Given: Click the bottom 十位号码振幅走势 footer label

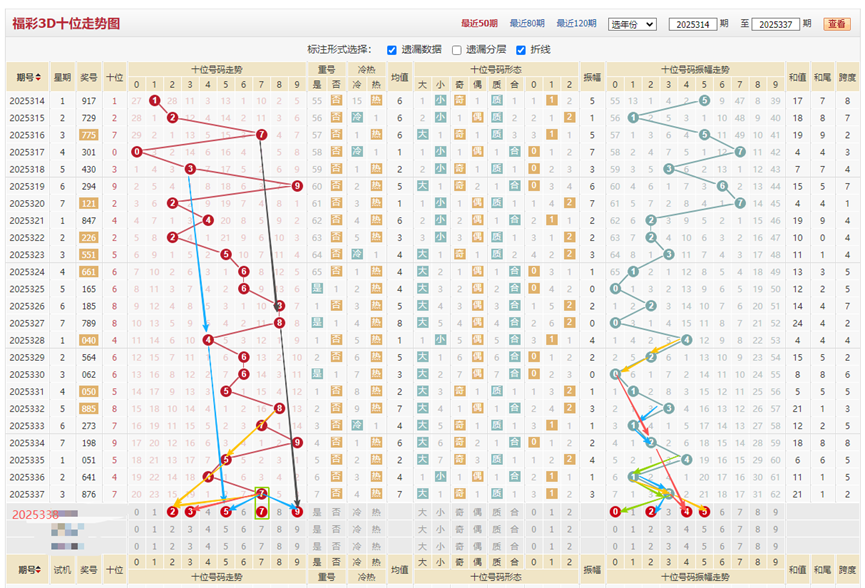Looking at the screenshot, I should [x=695, y=577].
